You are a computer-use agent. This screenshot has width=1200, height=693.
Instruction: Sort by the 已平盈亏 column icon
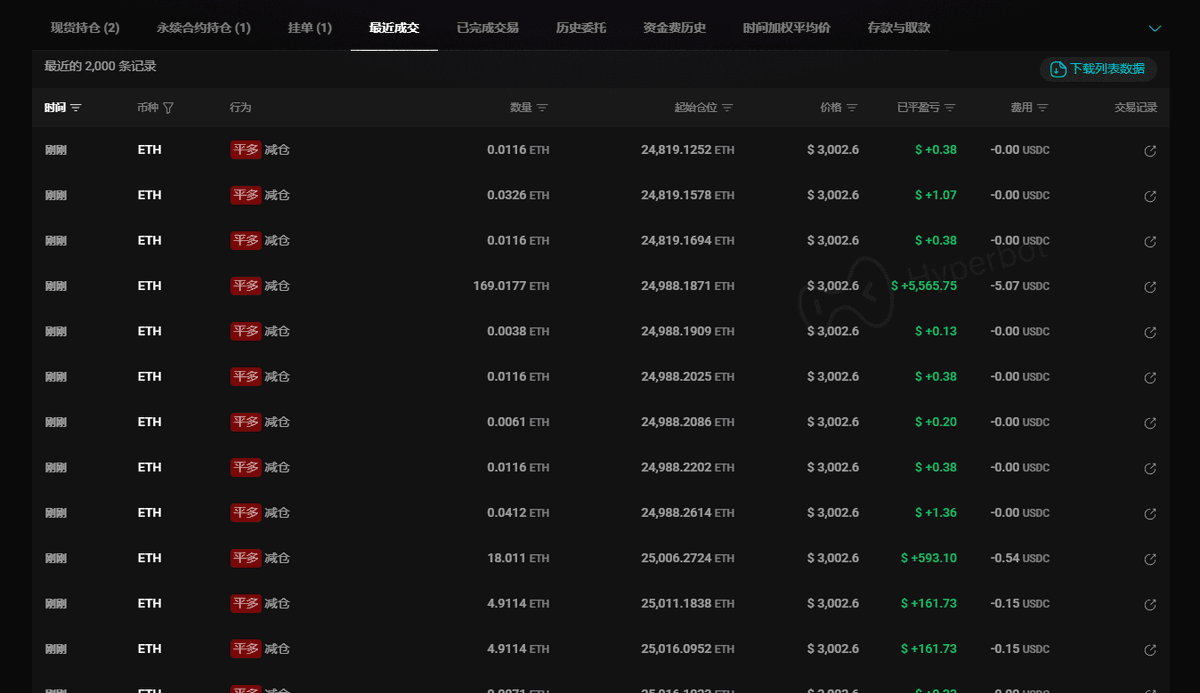coord(951,107)
